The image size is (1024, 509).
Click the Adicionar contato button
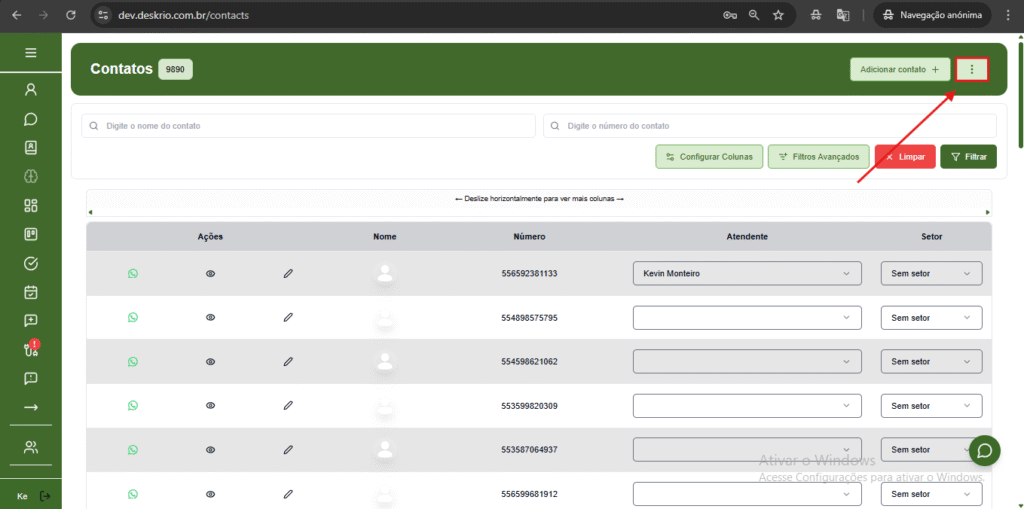coord(899,69)
